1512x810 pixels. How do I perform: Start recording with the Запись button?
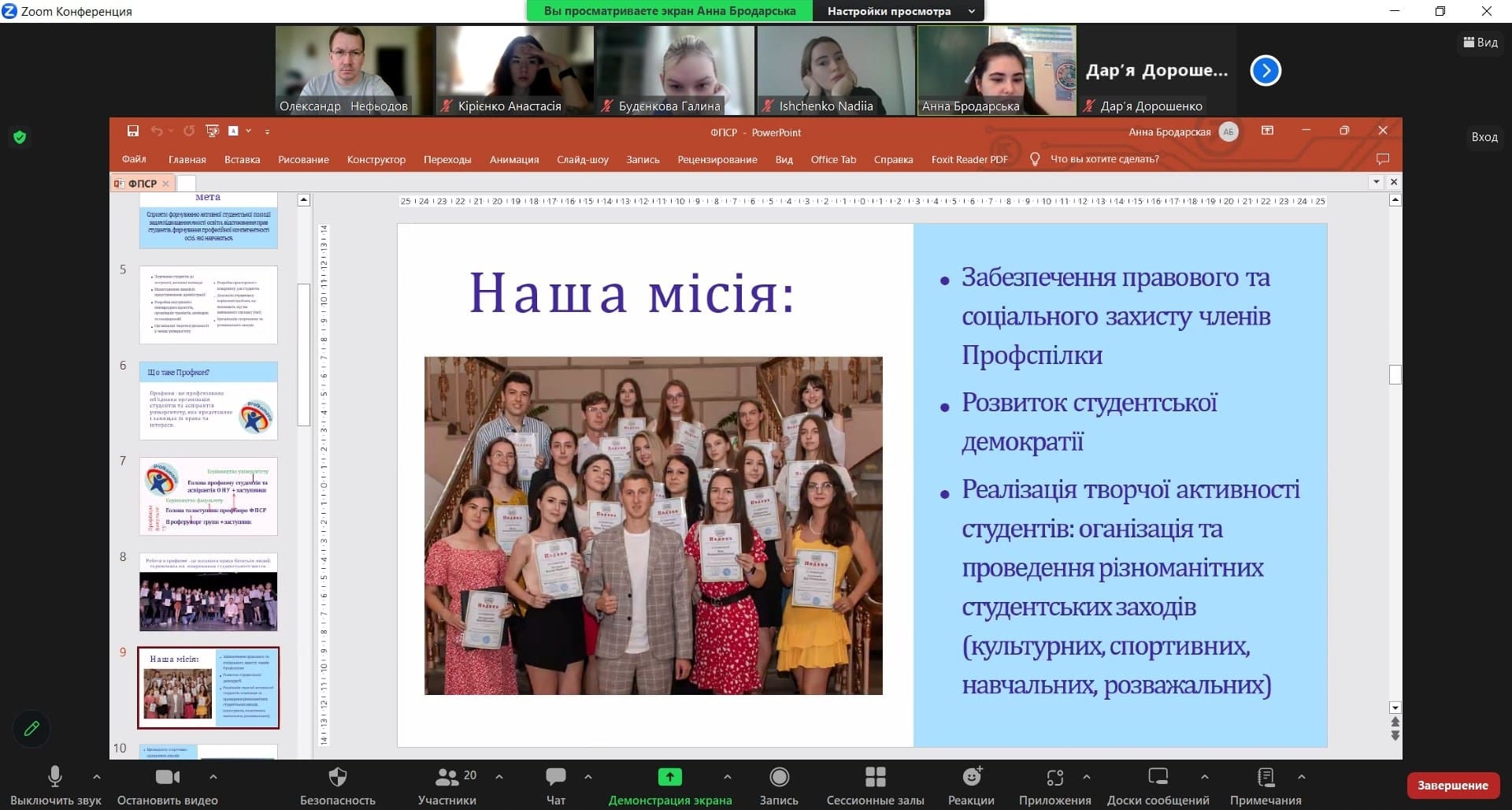[x=779, y=786]
